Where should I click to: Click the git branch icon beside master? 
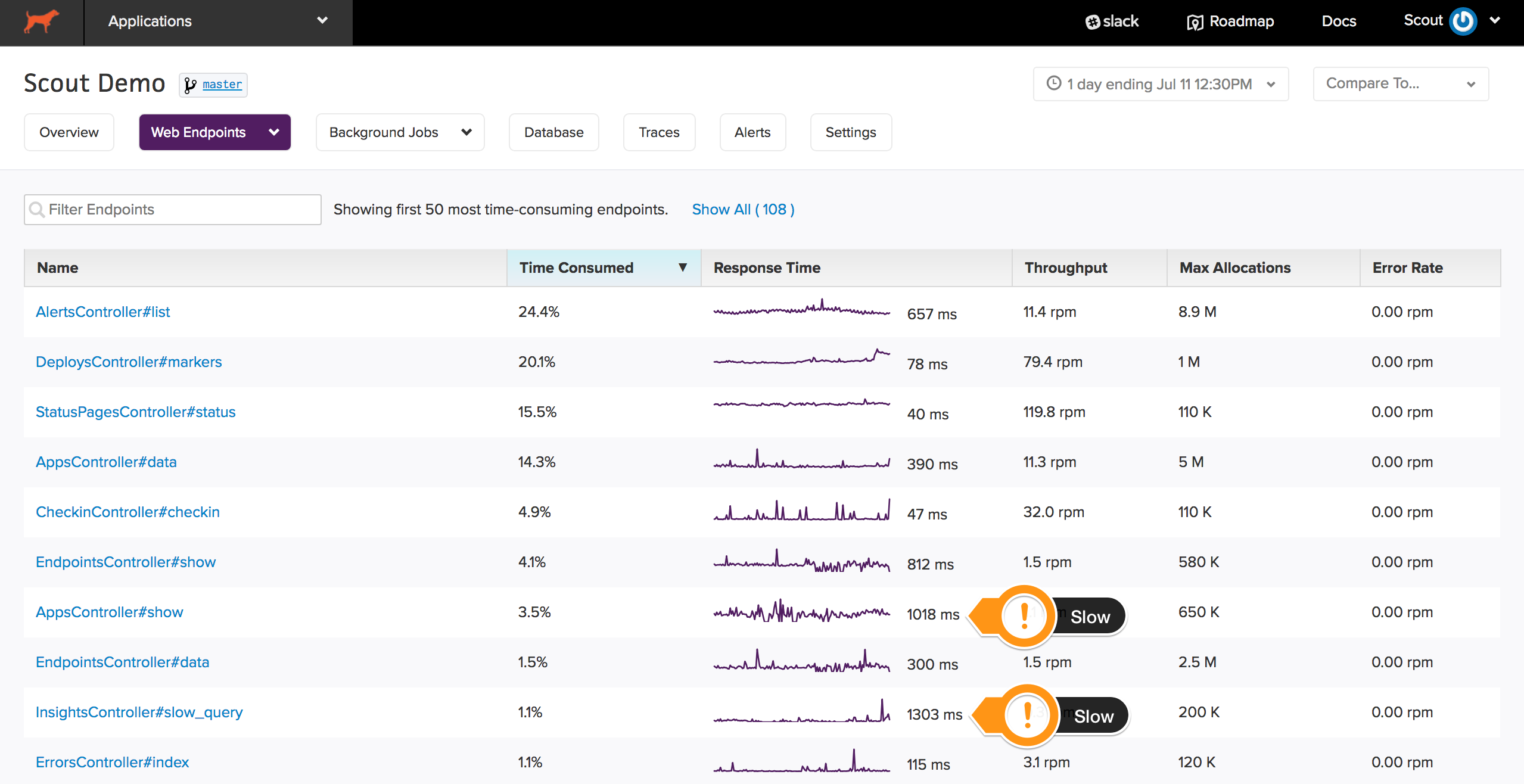pos(190,85)
